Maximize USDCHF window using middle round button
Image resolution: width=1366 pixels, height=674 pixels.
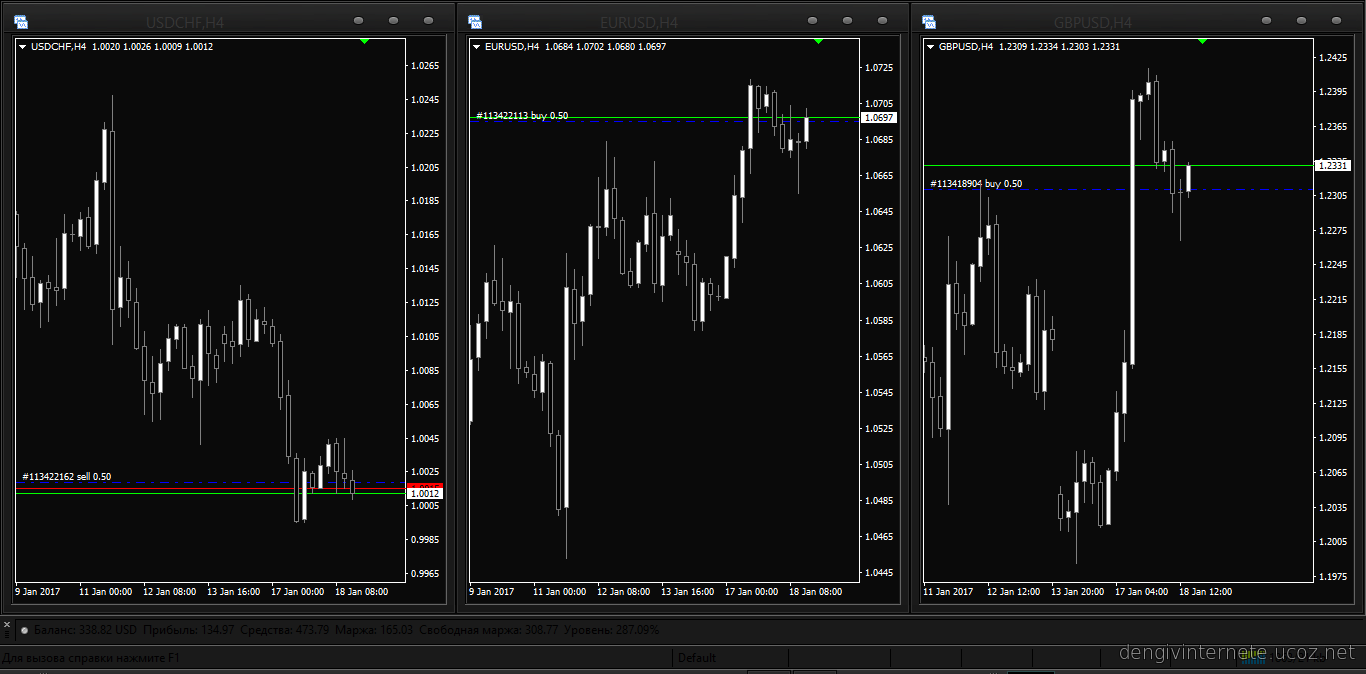(x=393, y=21)
